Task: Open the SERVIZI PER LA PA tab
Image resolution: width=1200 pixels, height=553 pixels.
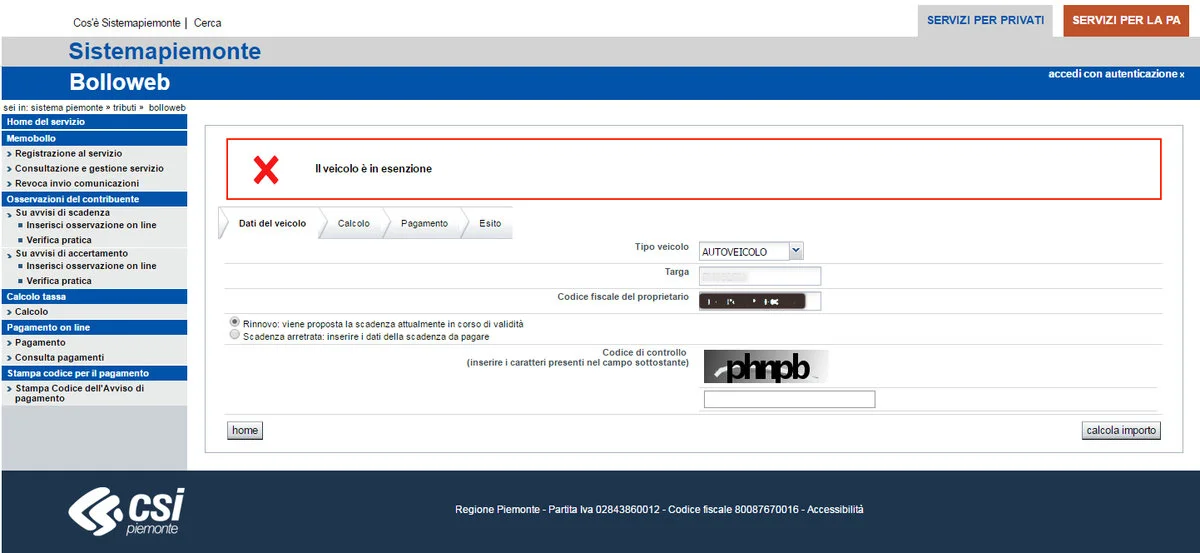Action: (x=1126, y=20)
